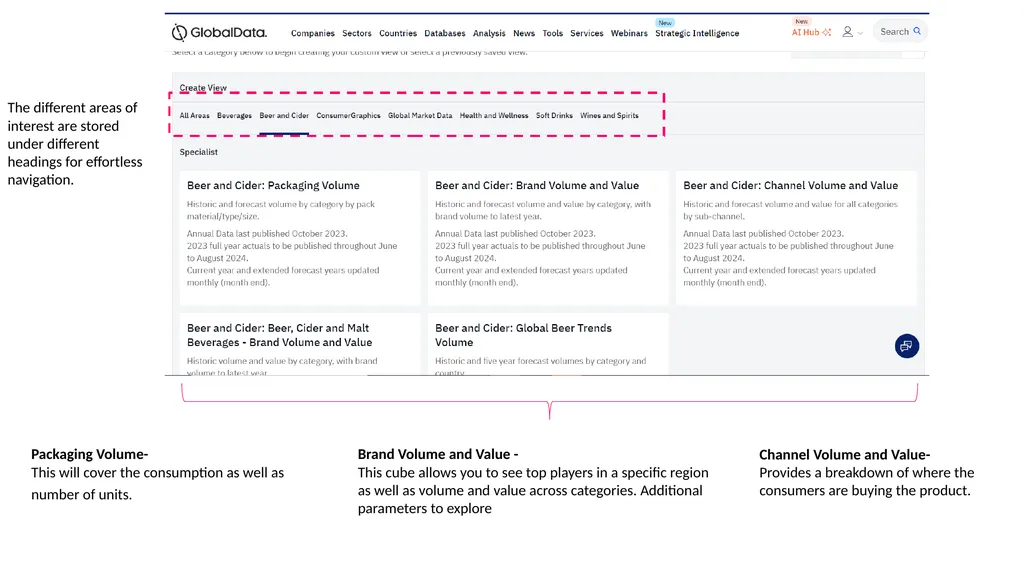This screenshot has height=575, width=1024.
Task: Open the Countries menu
Action: click(398, 33)
